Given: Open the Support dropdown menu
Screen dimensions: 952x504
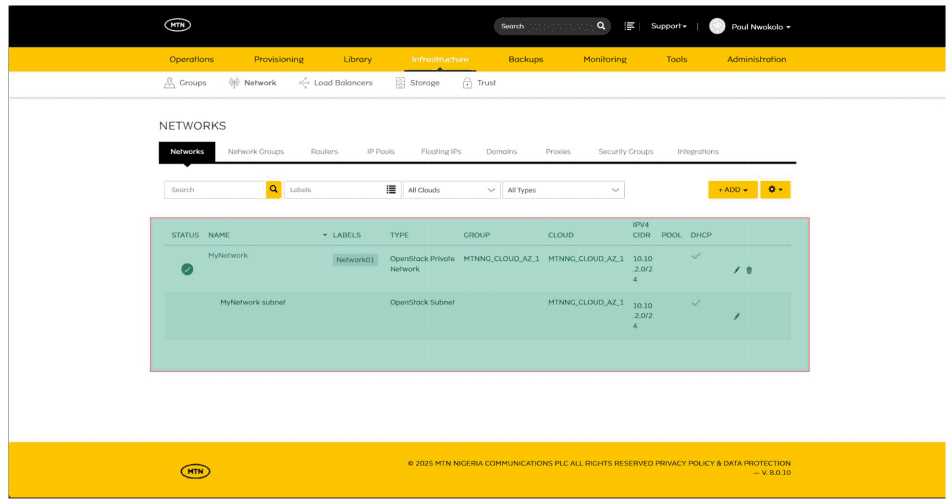Looking at the screenshot, I should pos(668,26).
